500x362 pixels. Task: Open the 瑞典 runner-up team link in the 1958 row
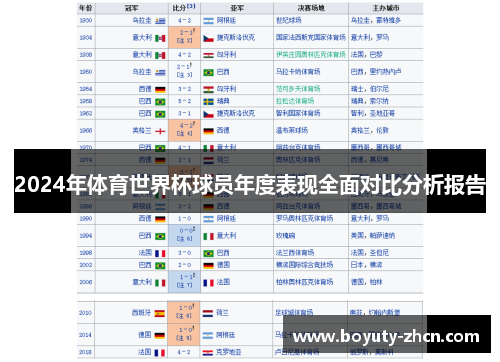click(x=223, y=101)
